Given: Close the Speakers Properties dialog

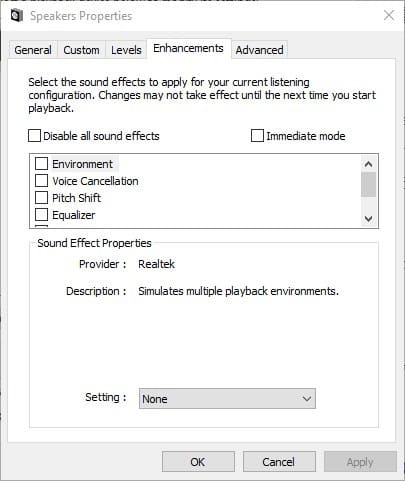Looking at the screenshot, I should (x=389, y=15).
